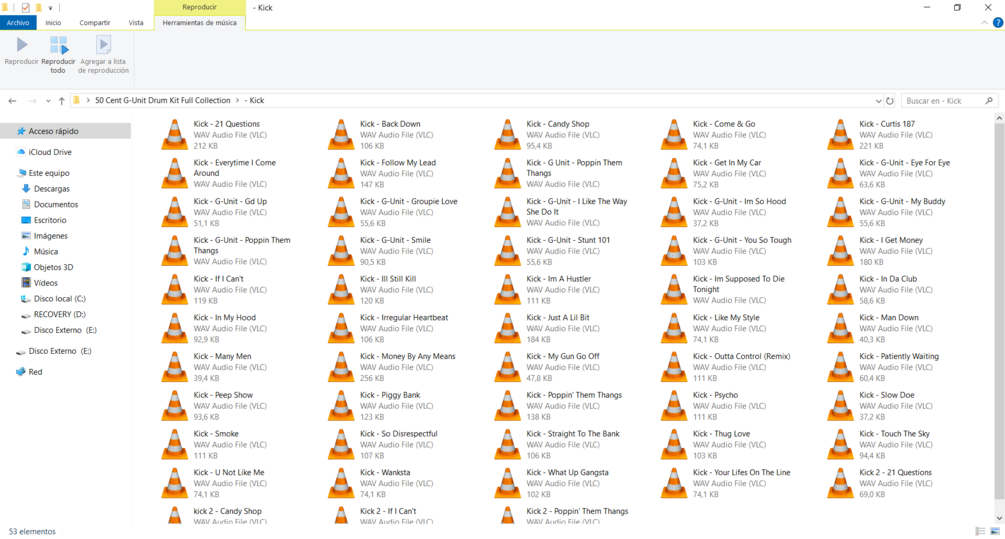Image resolution: width=1005 pixels, height=539 pixels.
Task: Select VLC icon of Kick - Come & Go
Action: (674, 135)
